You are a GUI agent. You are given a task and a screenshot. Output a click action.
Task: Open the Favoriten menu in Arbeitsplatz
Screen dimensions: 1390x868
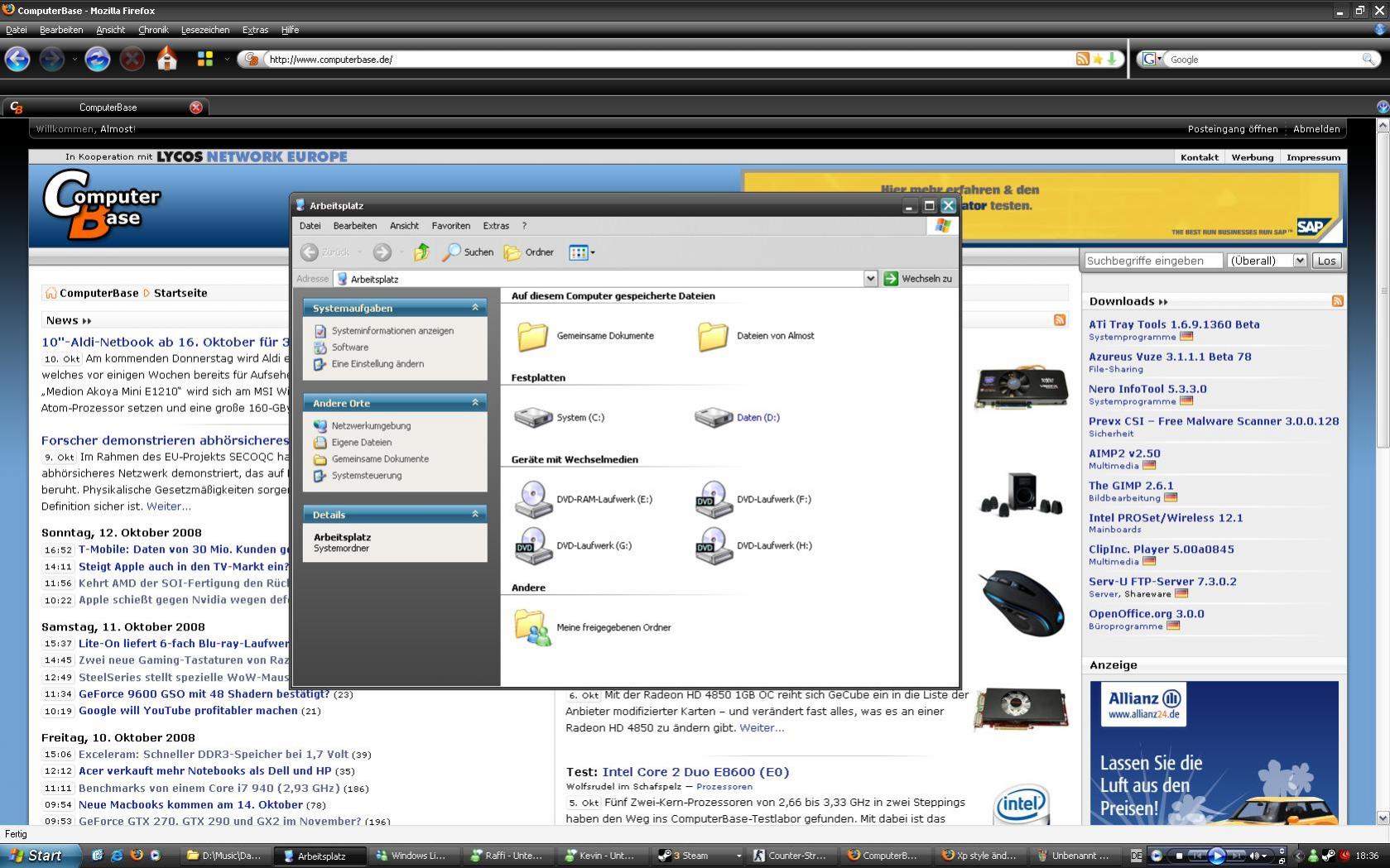(x=450, y=226)
